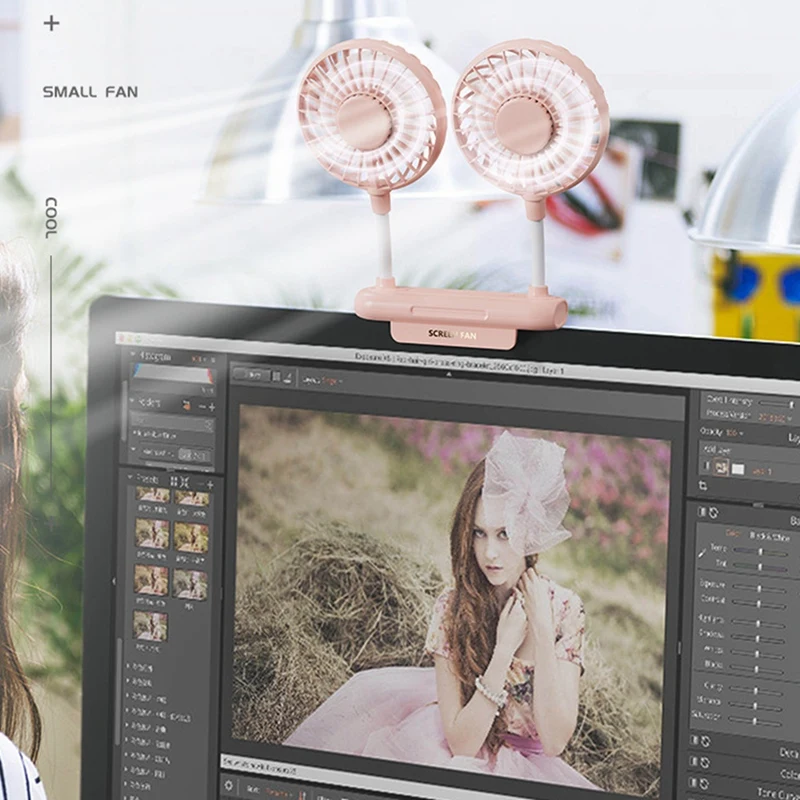Image resolution: width=800 pixels, height=800 pixels.
Task: Select the crop tool icon below the layers
Action: (703, 486)
